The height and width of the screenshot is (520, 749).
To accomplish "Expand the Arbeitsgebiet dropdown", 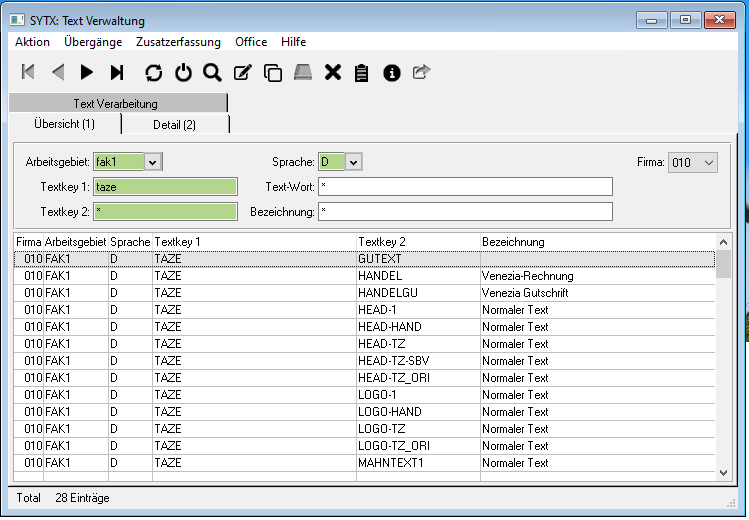I will pos(152,162).
